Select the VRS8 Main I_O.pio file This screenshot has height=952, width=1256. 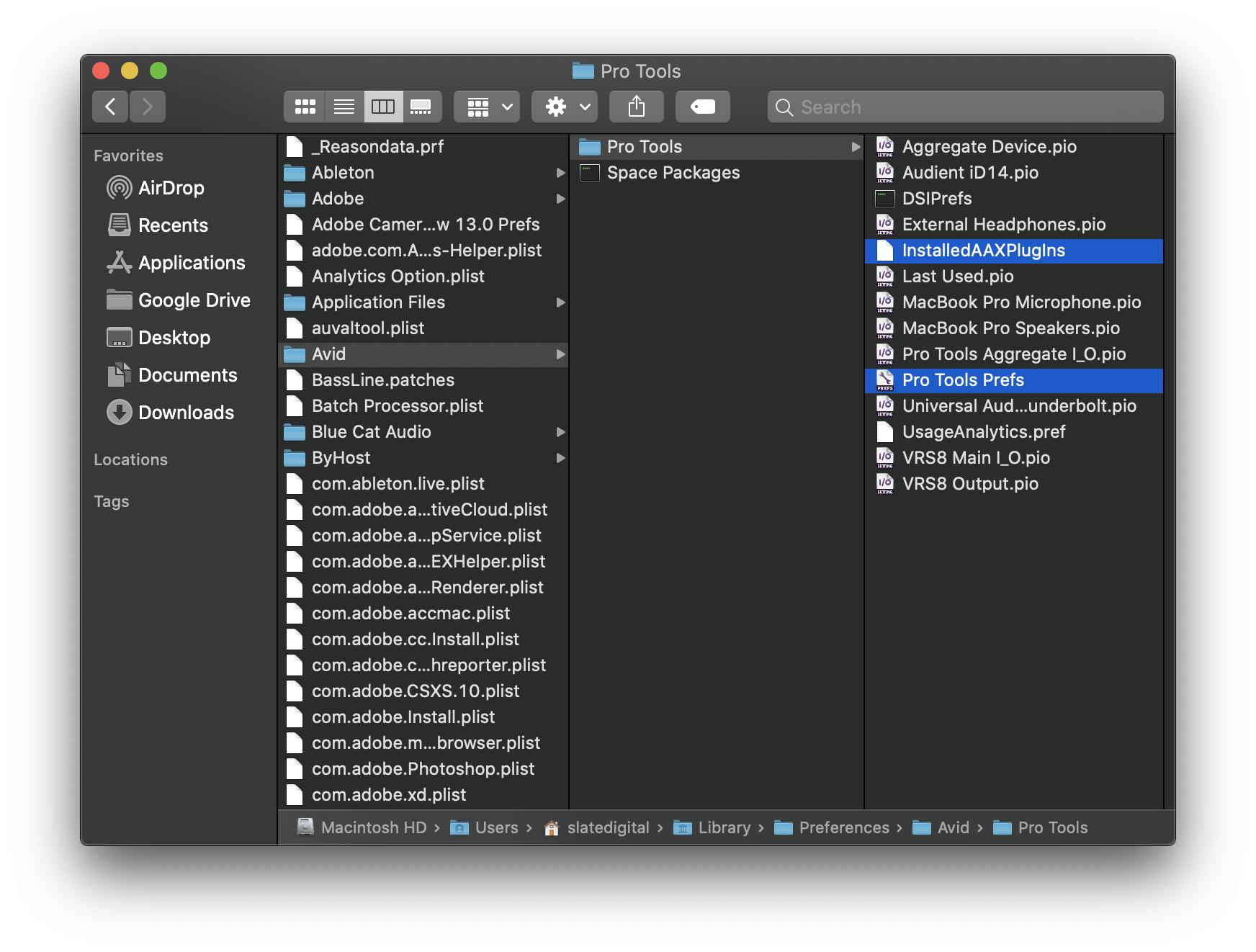click(1014, 458)
